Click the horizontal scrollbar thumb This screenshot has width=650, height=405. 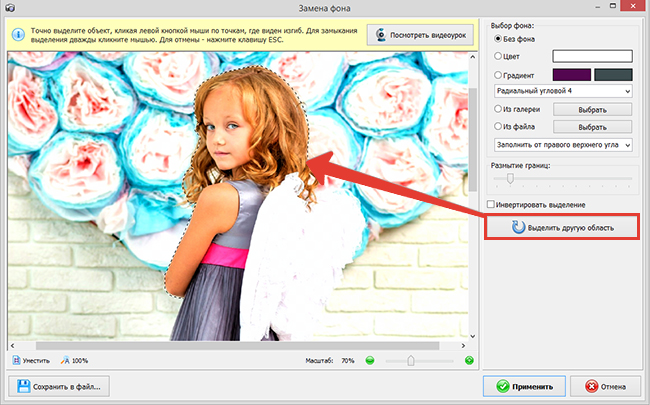pos(237,345)
